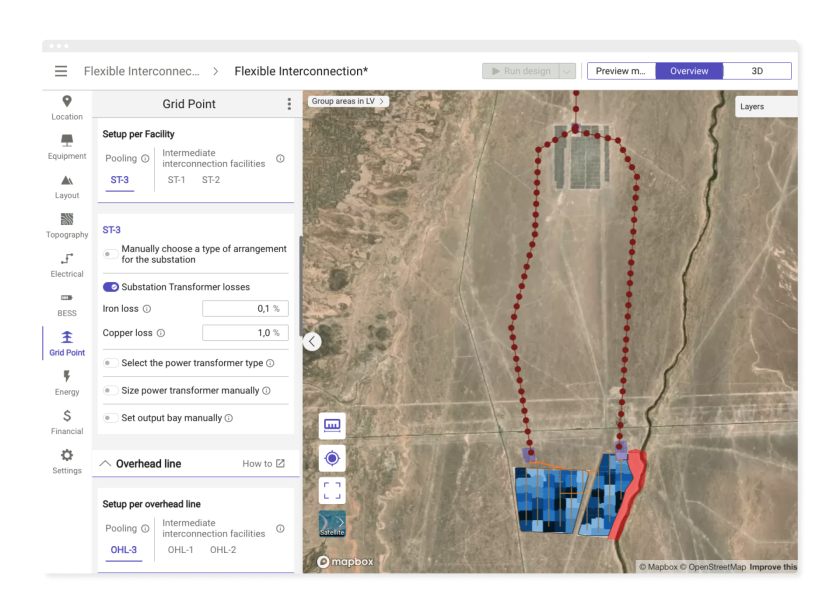Open the hamburger menu

pyautogui.click(x=61, y=71)
